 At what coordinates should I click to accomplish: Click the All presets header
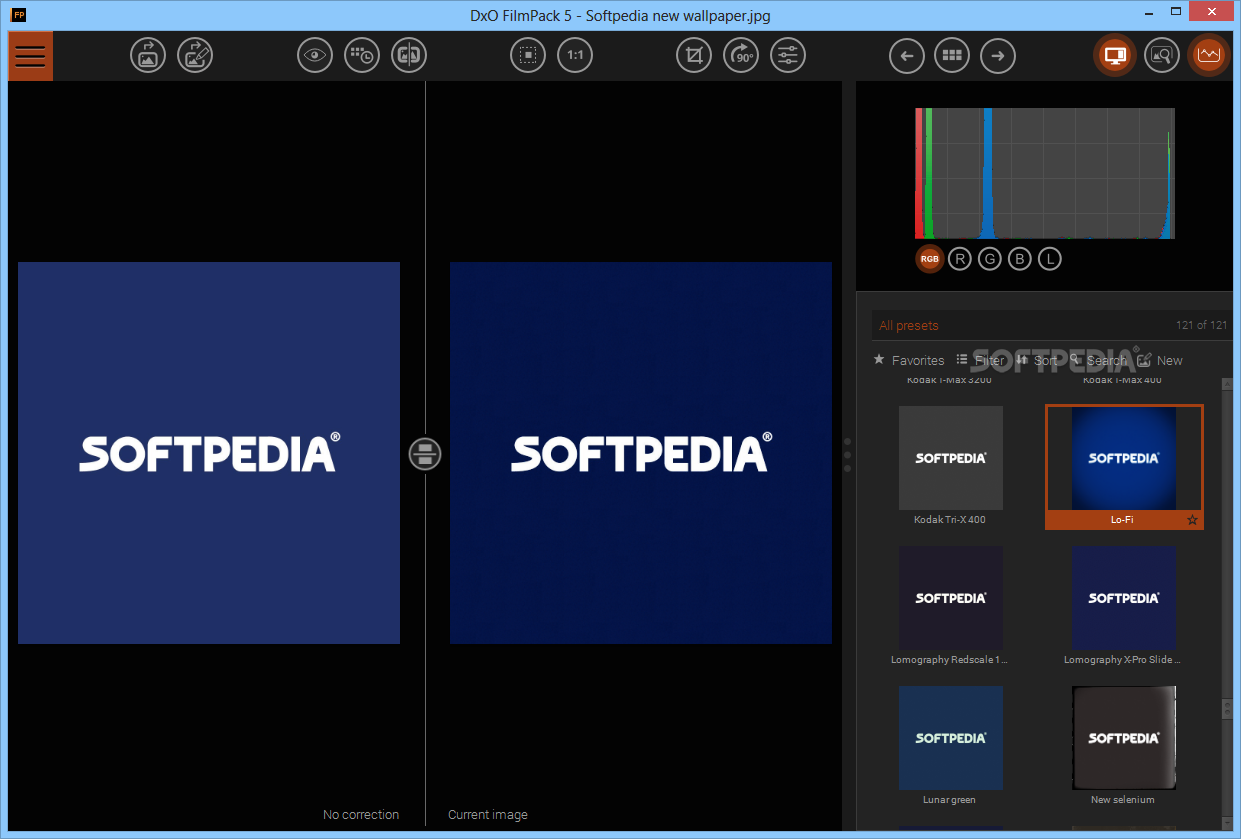(x=909, y=325)
